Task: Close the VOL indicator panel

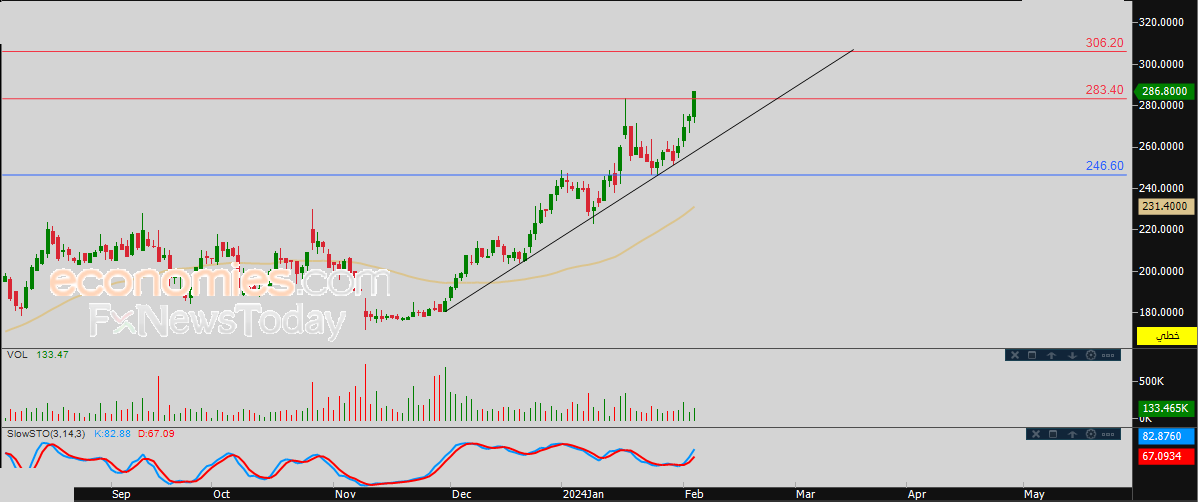Action: 1015,355
